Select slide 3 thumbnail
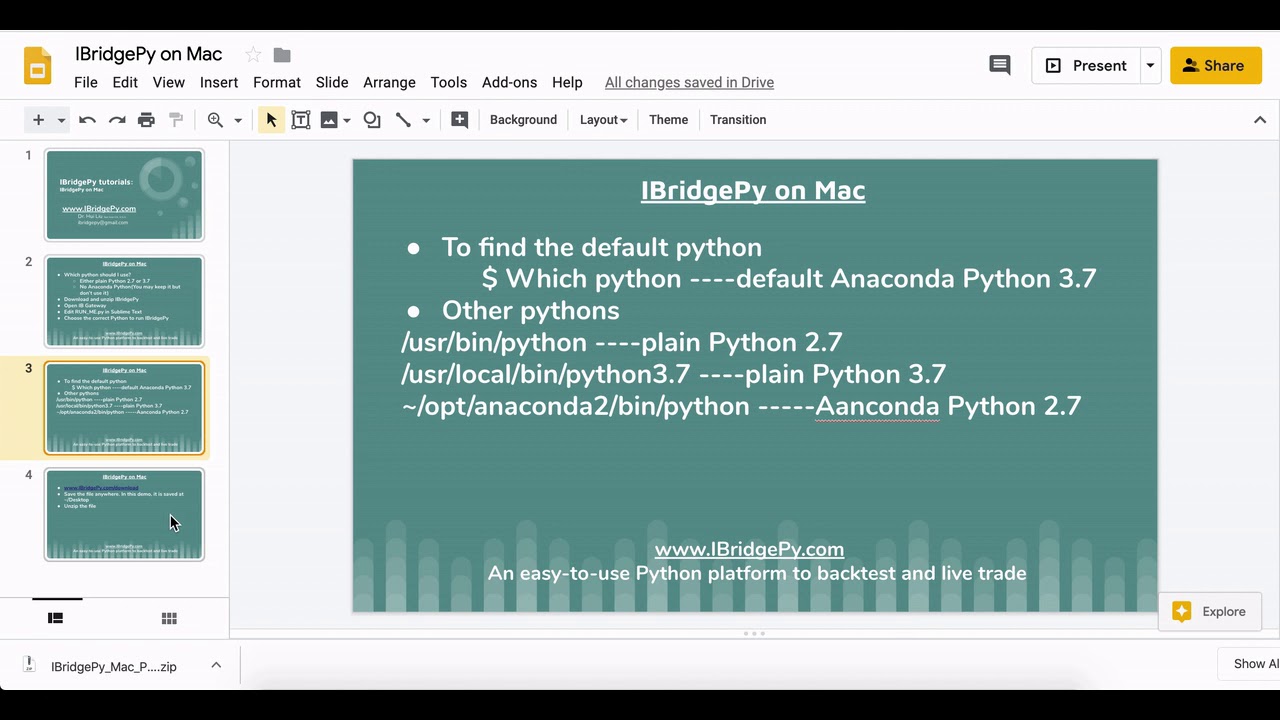This screenshot has height=720, width=1280. click(x=124, y=408)
